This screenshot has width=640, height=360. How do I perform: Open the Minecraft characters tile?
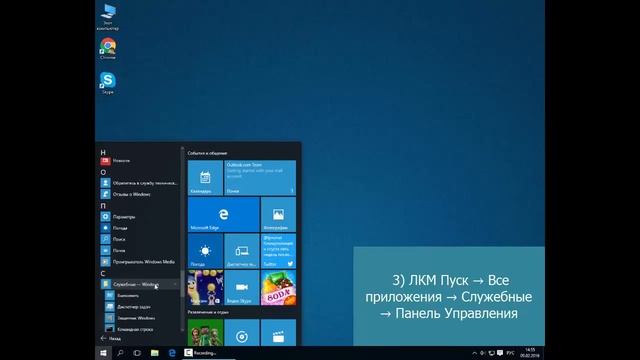205,332
